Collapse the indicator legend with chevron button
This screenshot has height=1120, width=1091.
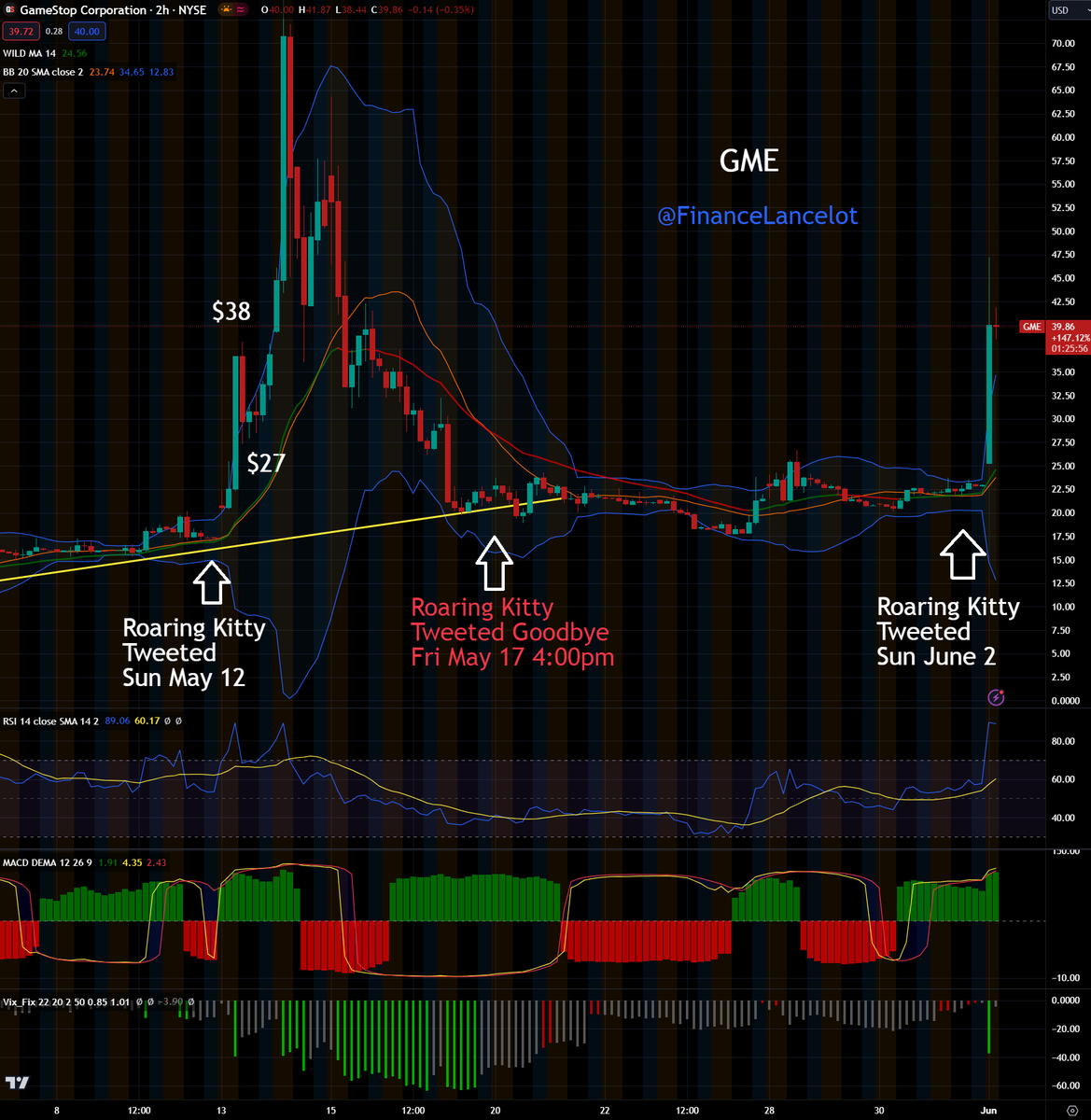(x=15, y=91)
